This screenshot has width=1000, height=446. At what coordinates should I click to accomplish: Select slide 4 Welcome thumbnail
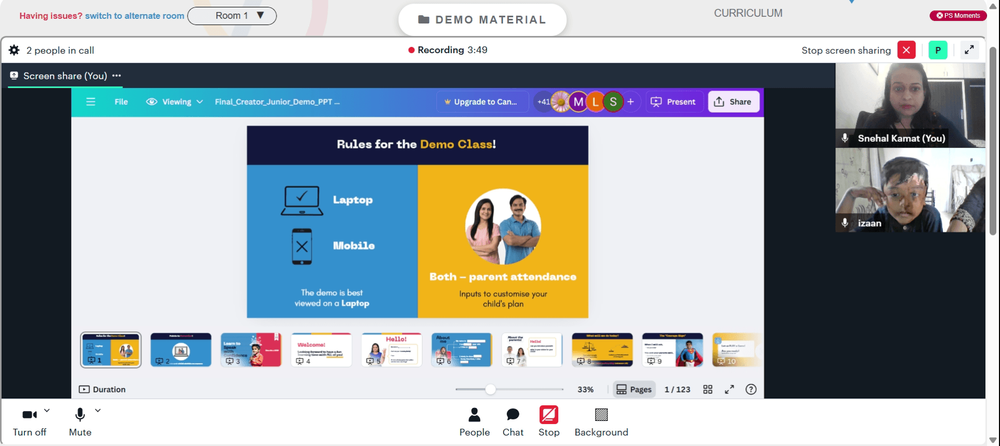click(x=321, y=350)
